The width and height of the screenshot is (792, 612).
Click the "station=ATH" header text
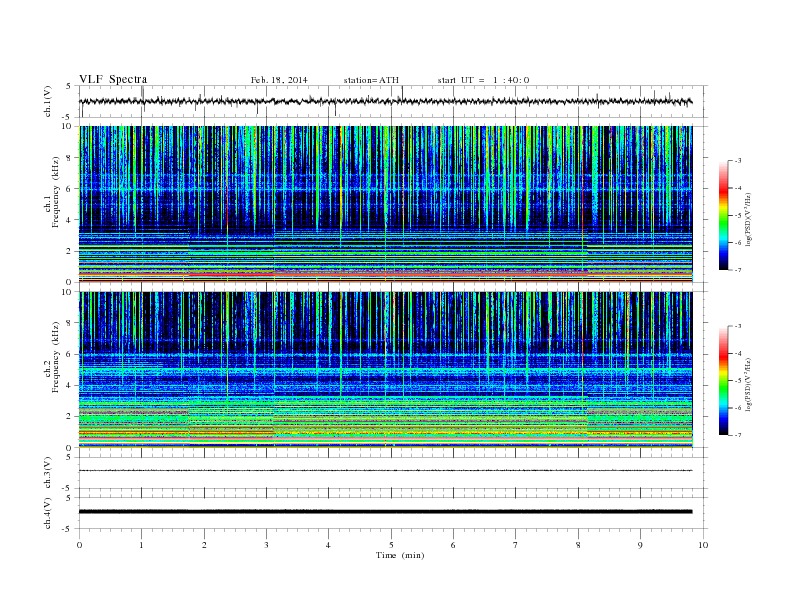[x=371, y=80]
